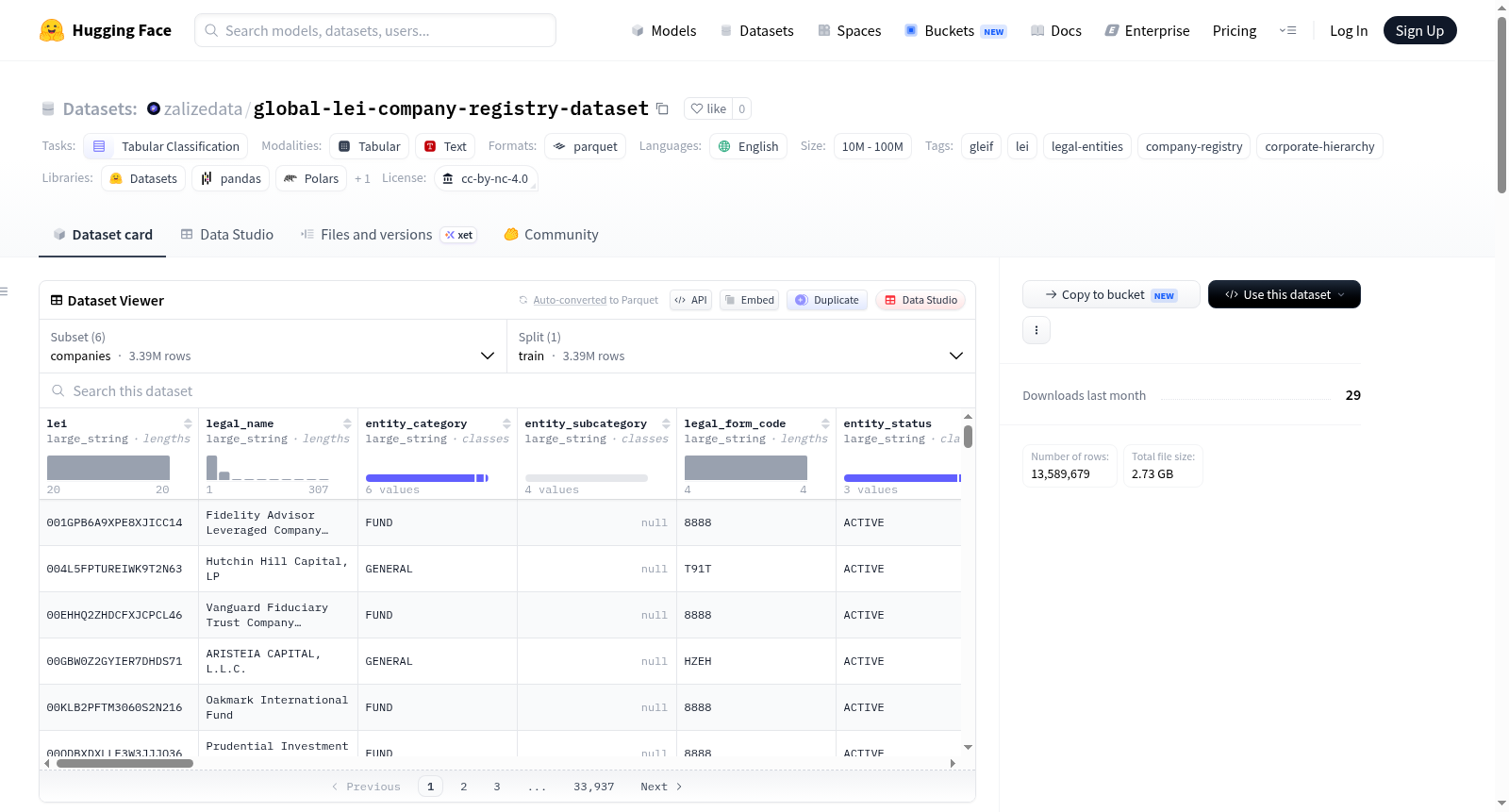This screenshot has height=812, width=1509.
Task: Click the Sign Up button
Action: pyautogui.click(x=1419, y=30)
